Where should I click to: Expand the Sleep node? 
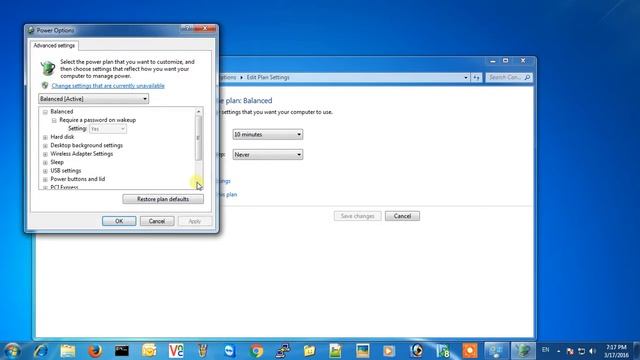tap(45, 162)
